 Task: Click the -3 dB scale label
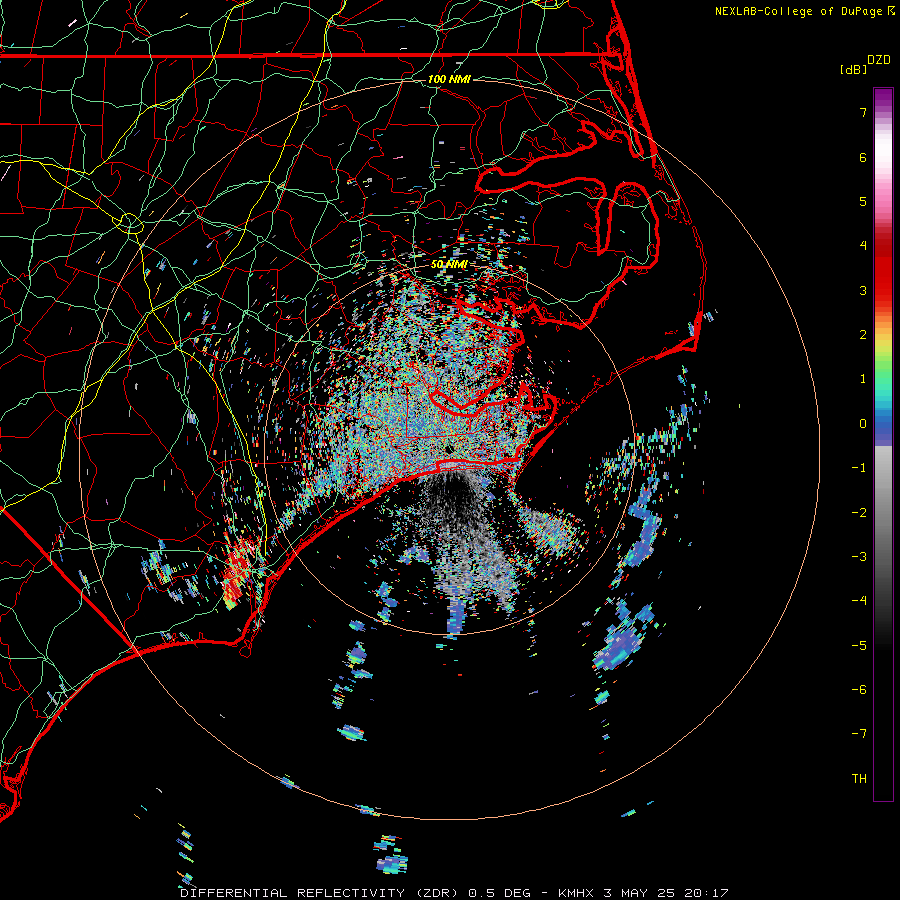pyautogui.click(x=859, y=557)
